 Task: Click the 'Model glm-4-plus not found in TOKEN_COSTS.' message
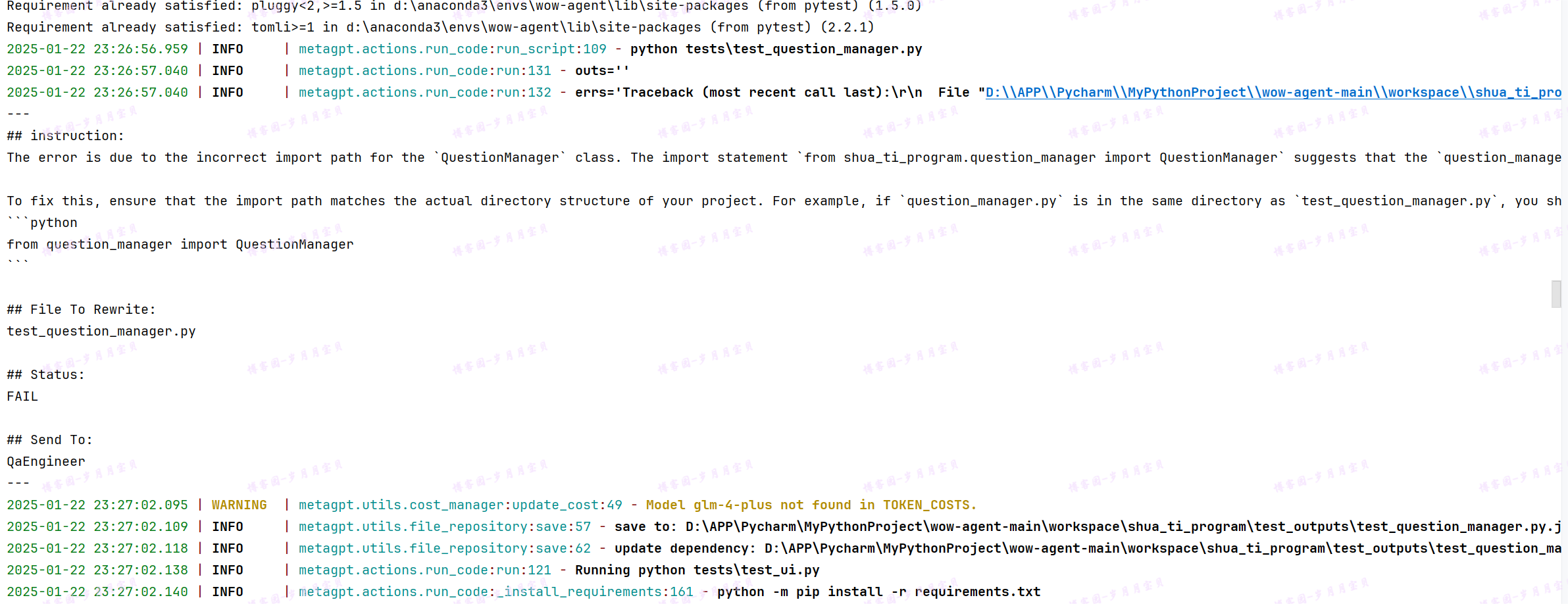click(x=811, y=505)
